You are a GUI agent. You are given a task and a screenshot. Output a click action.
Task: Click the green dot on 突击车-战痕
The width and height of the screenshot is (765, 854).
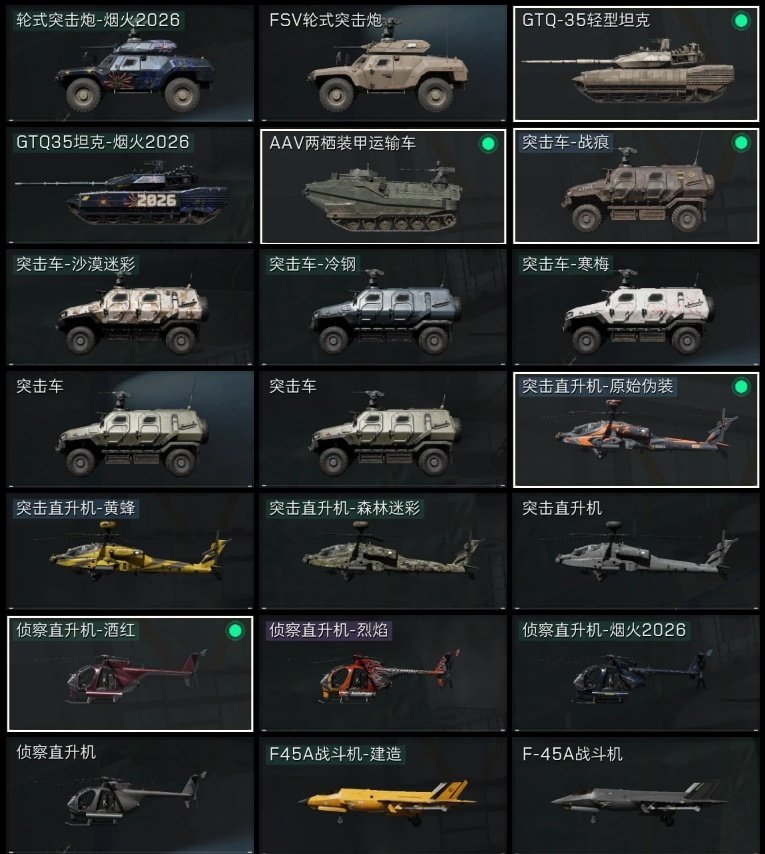[x=740, y=143]
